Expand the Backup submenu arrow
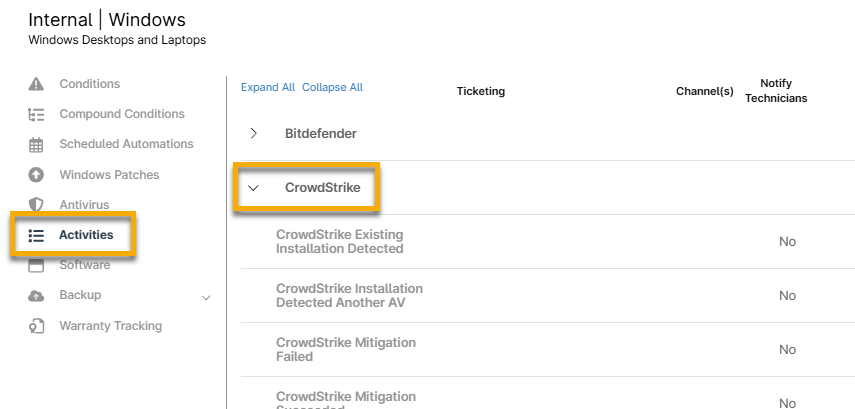The width and height of the screenshot is (855, 409). tap(207, 297)
